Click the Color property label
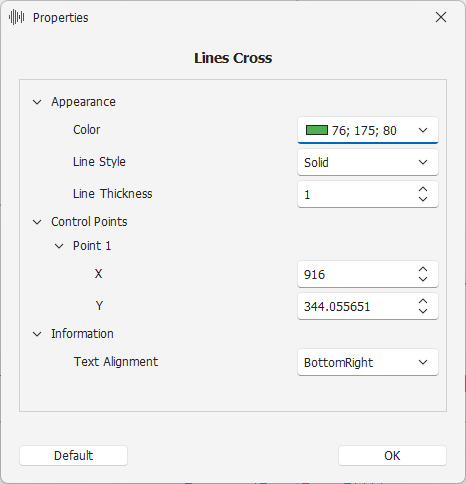The width and height of the screenshot is (466, 484). click(x=86, y=130)
